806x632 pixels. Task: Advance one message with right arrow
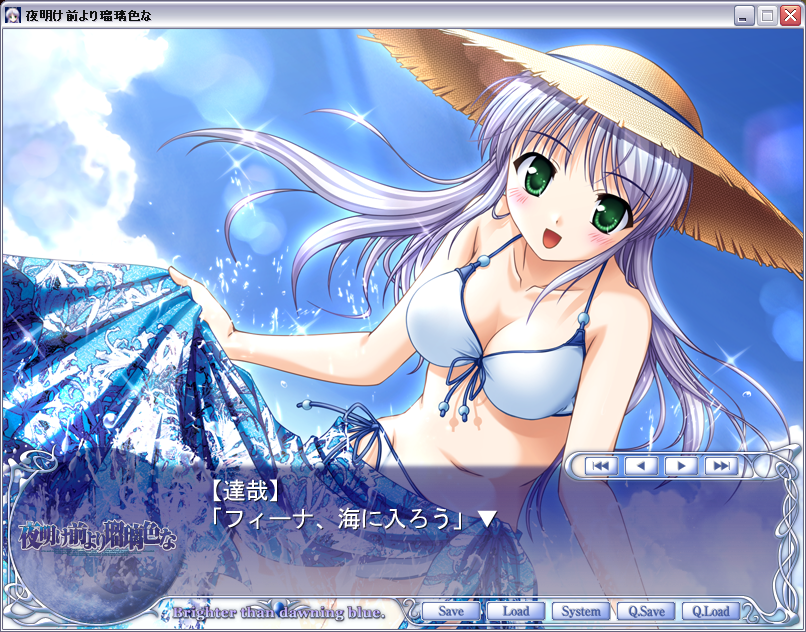682,466
